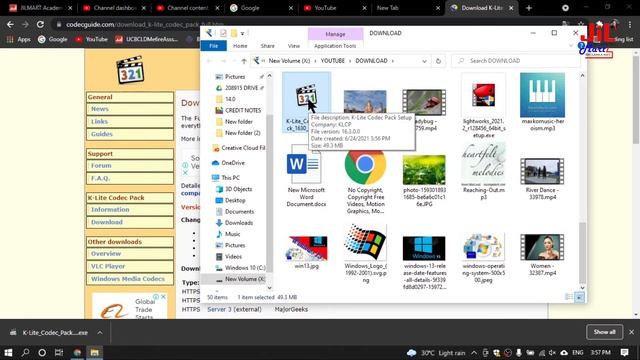The height and width of the screenshot is (360, 640).
Task: Open New folder (2) in navigation pane
Action: (x=242, y=133)
